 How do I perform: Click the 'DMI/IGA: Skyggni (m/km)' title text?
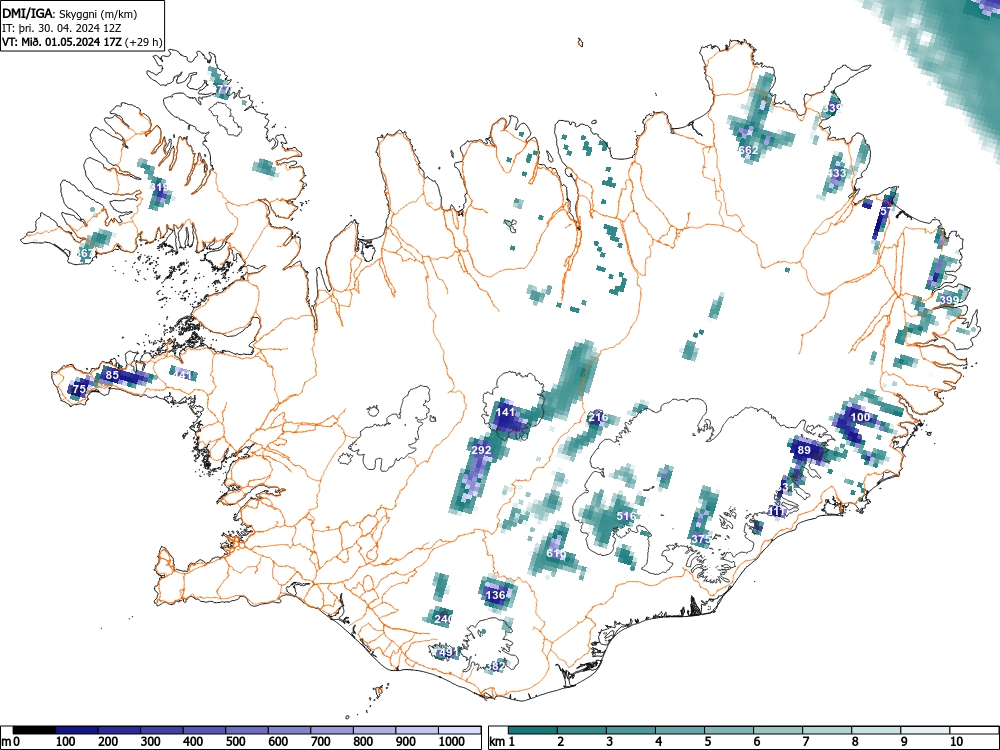click(70, 13)
